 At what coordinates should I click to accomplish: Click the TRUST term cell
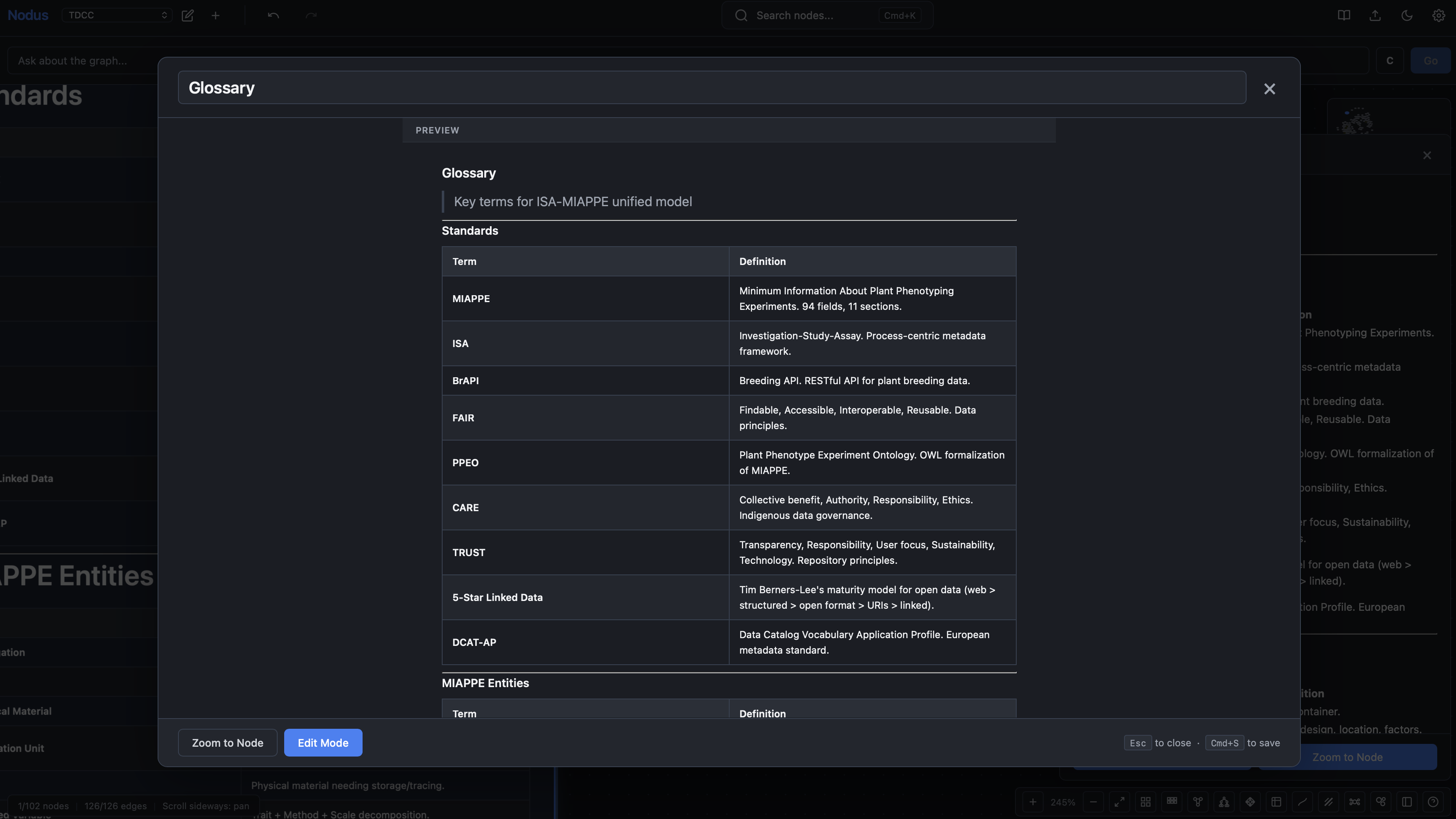[585, 552]
